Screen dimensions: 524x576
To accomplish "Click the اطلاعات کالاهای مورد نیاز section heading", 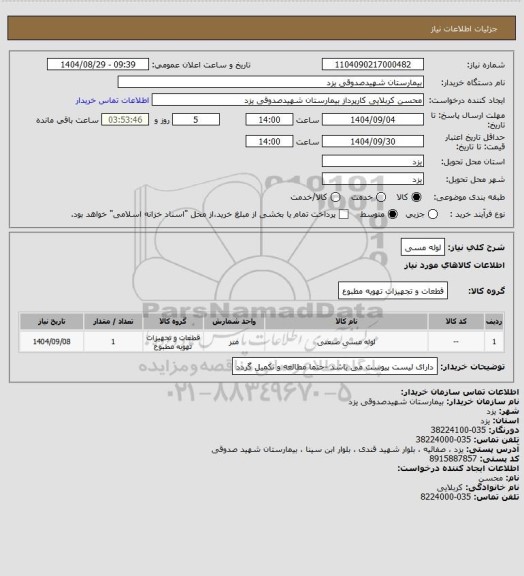I will point(454,265).
